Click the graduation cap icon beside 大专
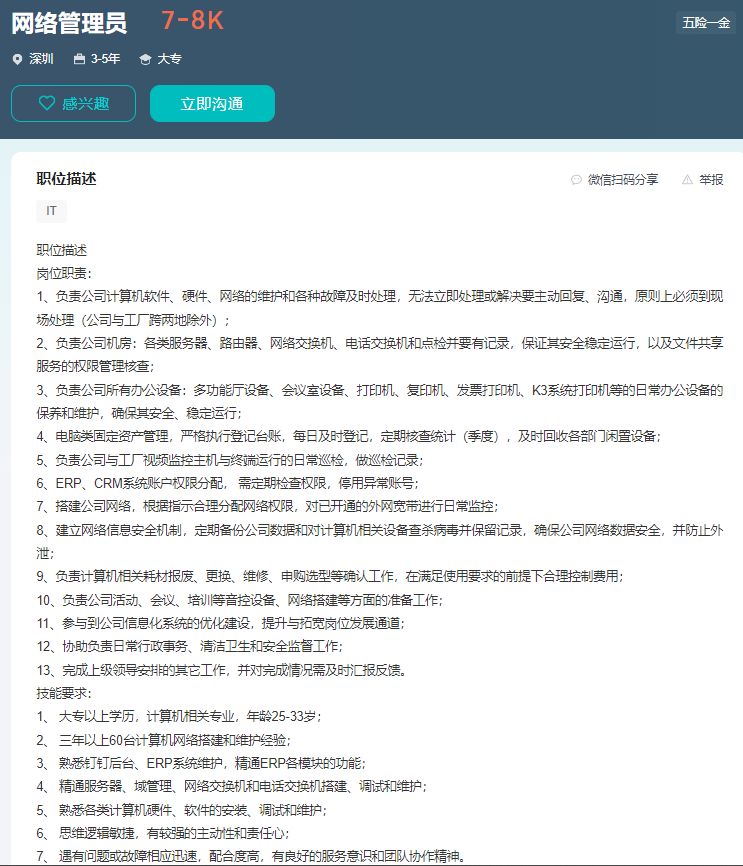The width and height of the screenshot is (743, 866). [x=145, y=59]
